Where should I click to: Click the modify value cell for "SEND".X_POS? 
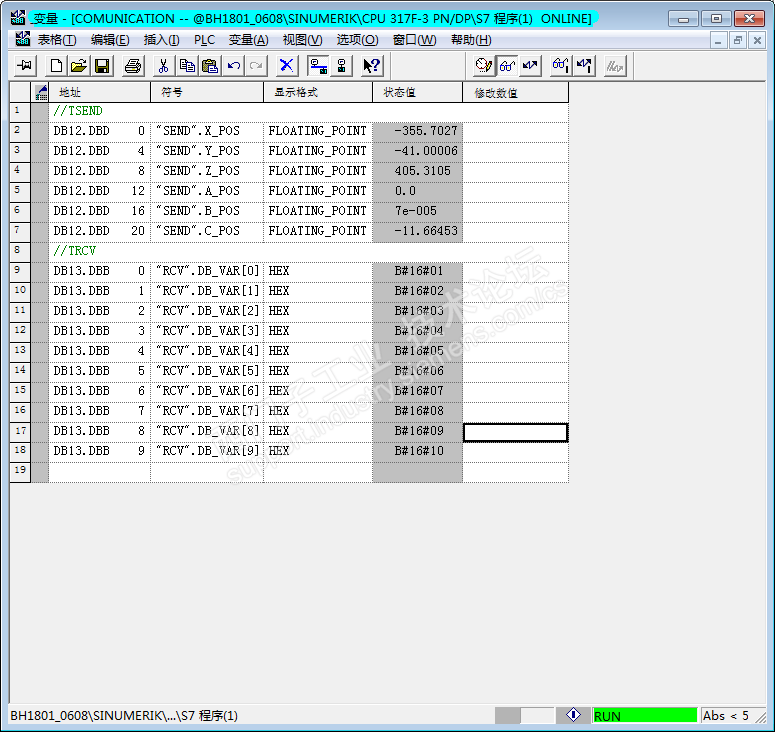[x=516, y=131]
